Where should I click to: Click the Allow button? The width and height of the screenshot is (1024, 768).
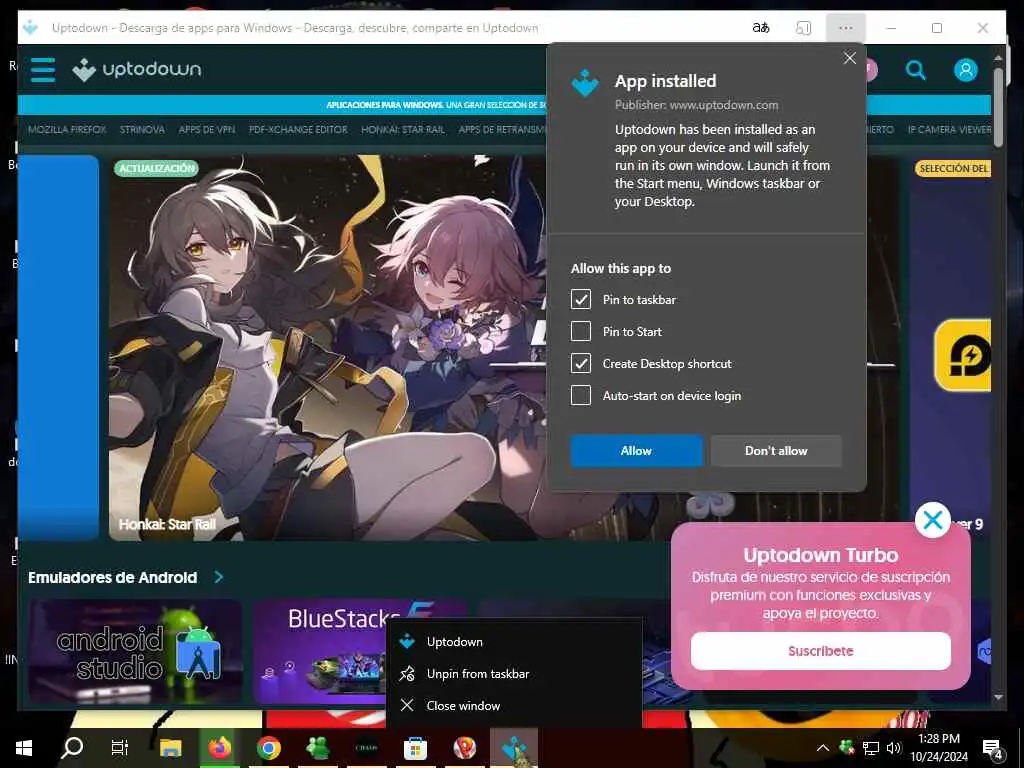[636, 451]
